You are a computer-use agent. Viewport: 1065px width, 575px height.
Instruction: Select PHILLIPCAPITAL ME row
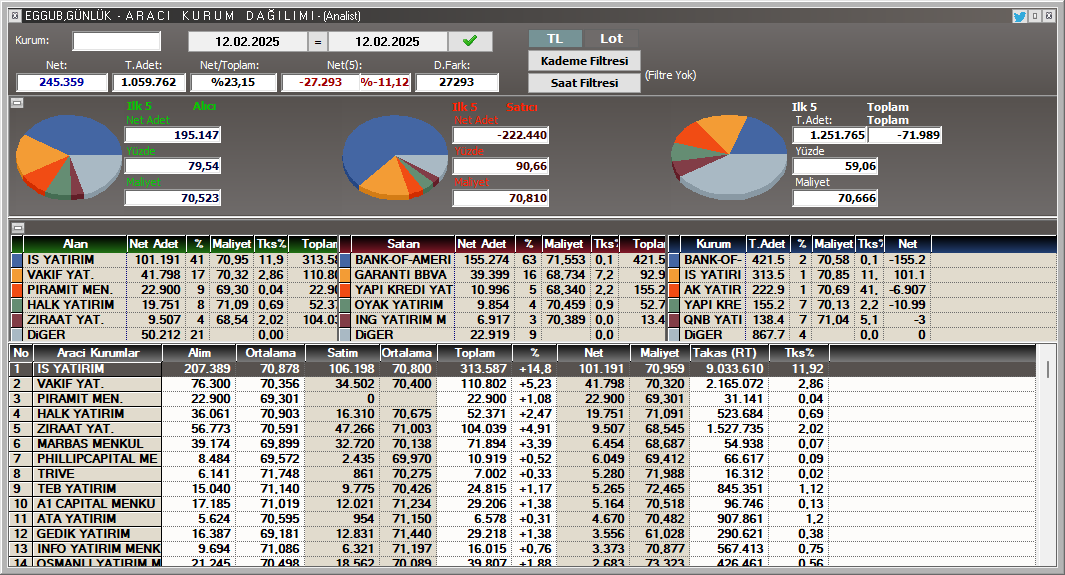click(522, 459)
